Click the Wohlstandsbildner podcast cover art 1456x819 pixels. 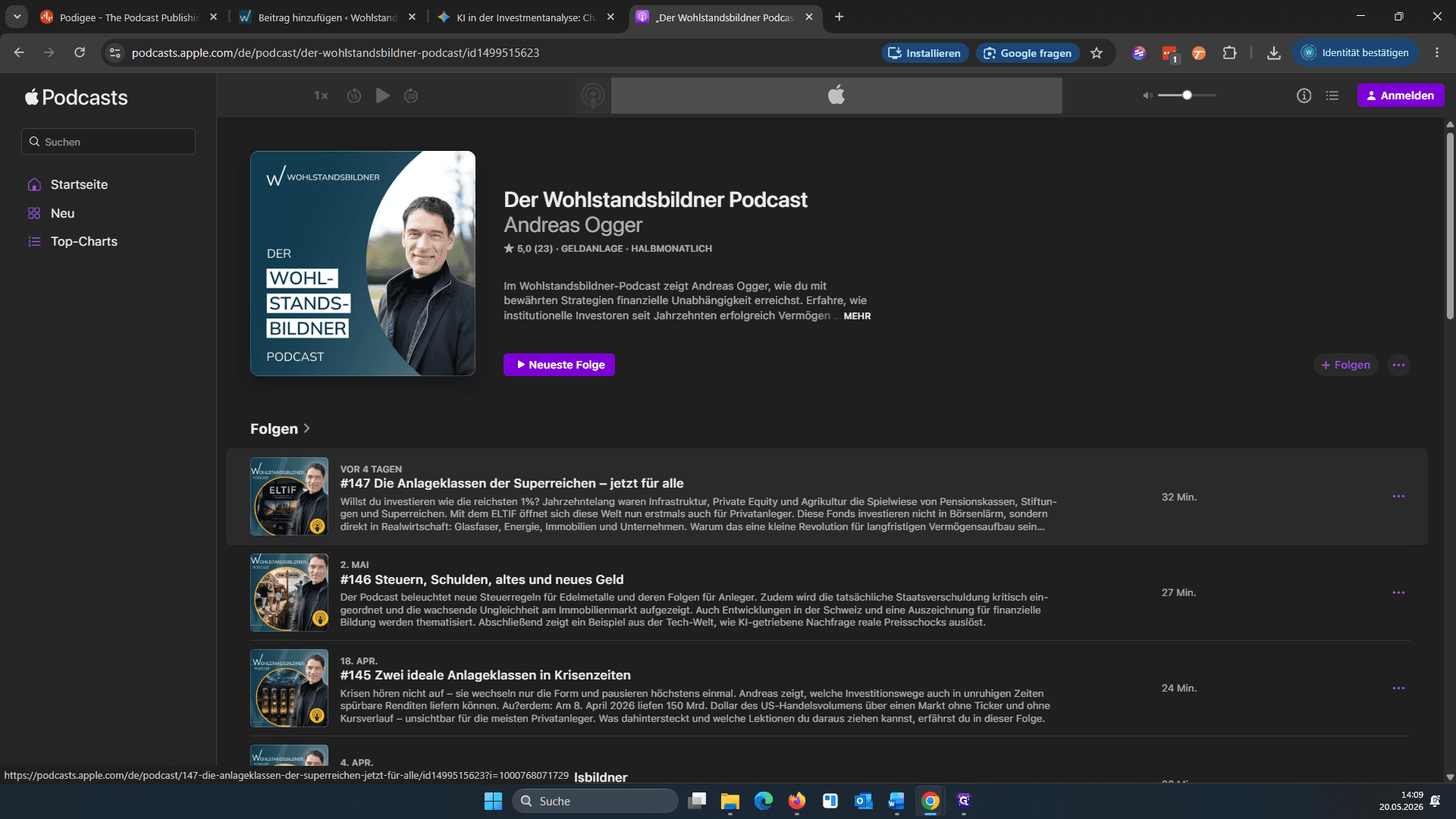click(x=362, y=263)
